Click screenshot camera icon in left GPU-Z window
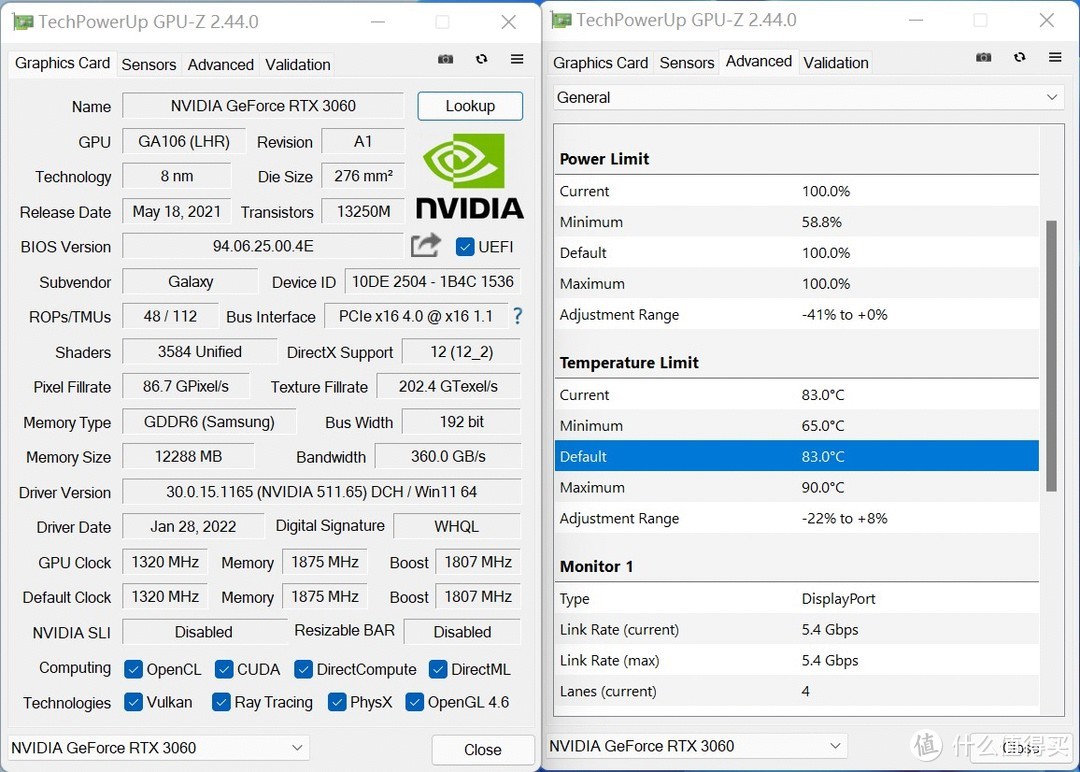 coord(446,59)
